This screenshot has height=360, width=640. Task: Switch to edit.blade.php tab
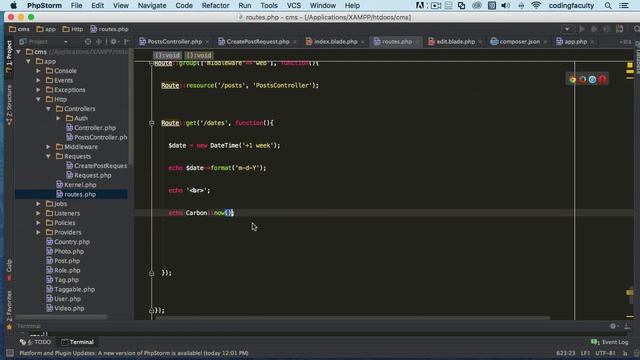pyautogui.click(x=456, y=42)
